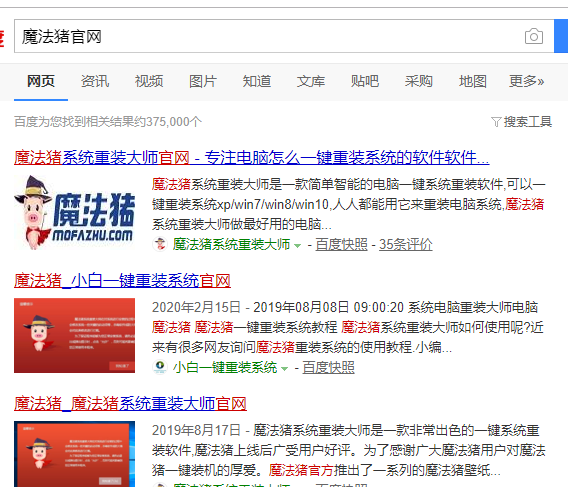This screenshot has height=487, width=568.
Task: Open the 小白一键重装系统 green source link
Action: click(x=225, y=367)
